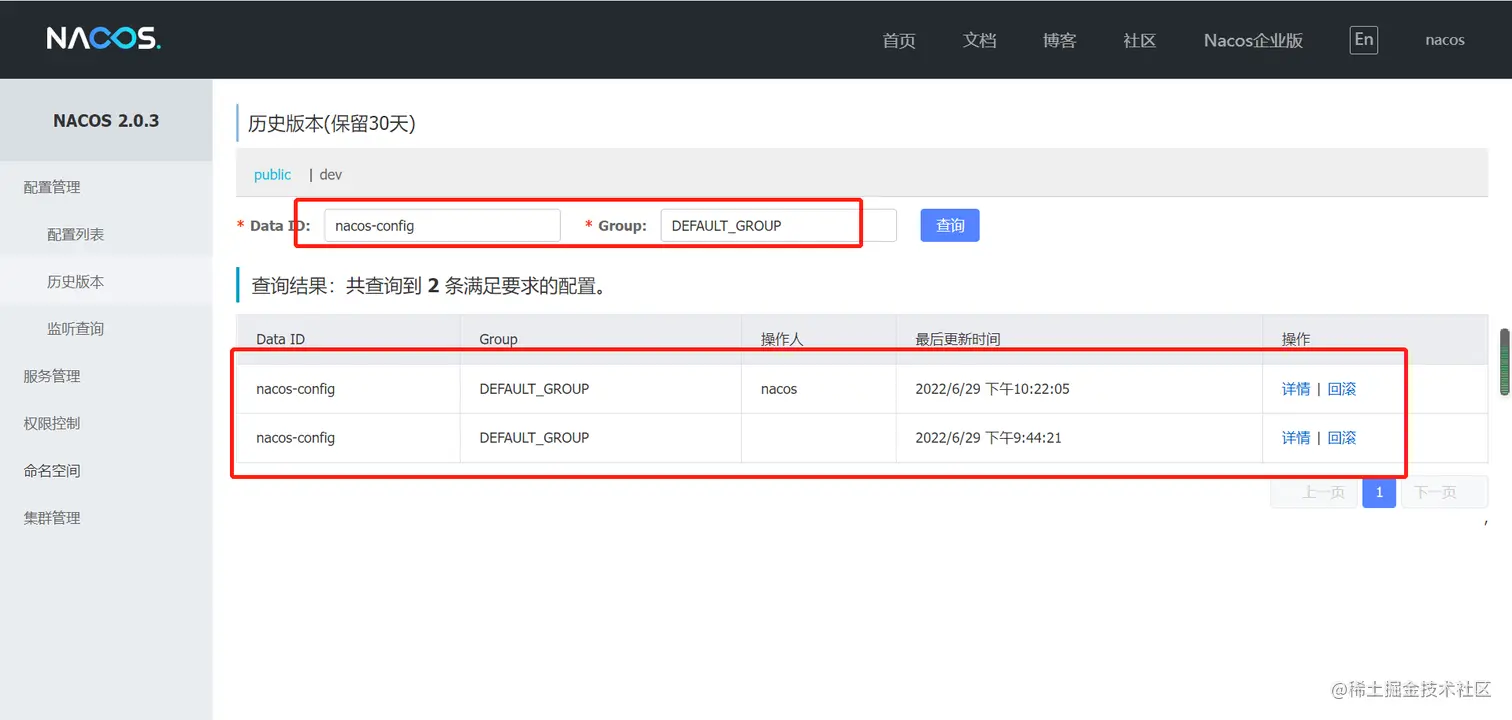Image resolution: width=1512 pixels, height=720 pixels.
Task: Click timestamp 2022/6/29 下午10:22:05
Action: pyautogui.click(x=992, y=389)
